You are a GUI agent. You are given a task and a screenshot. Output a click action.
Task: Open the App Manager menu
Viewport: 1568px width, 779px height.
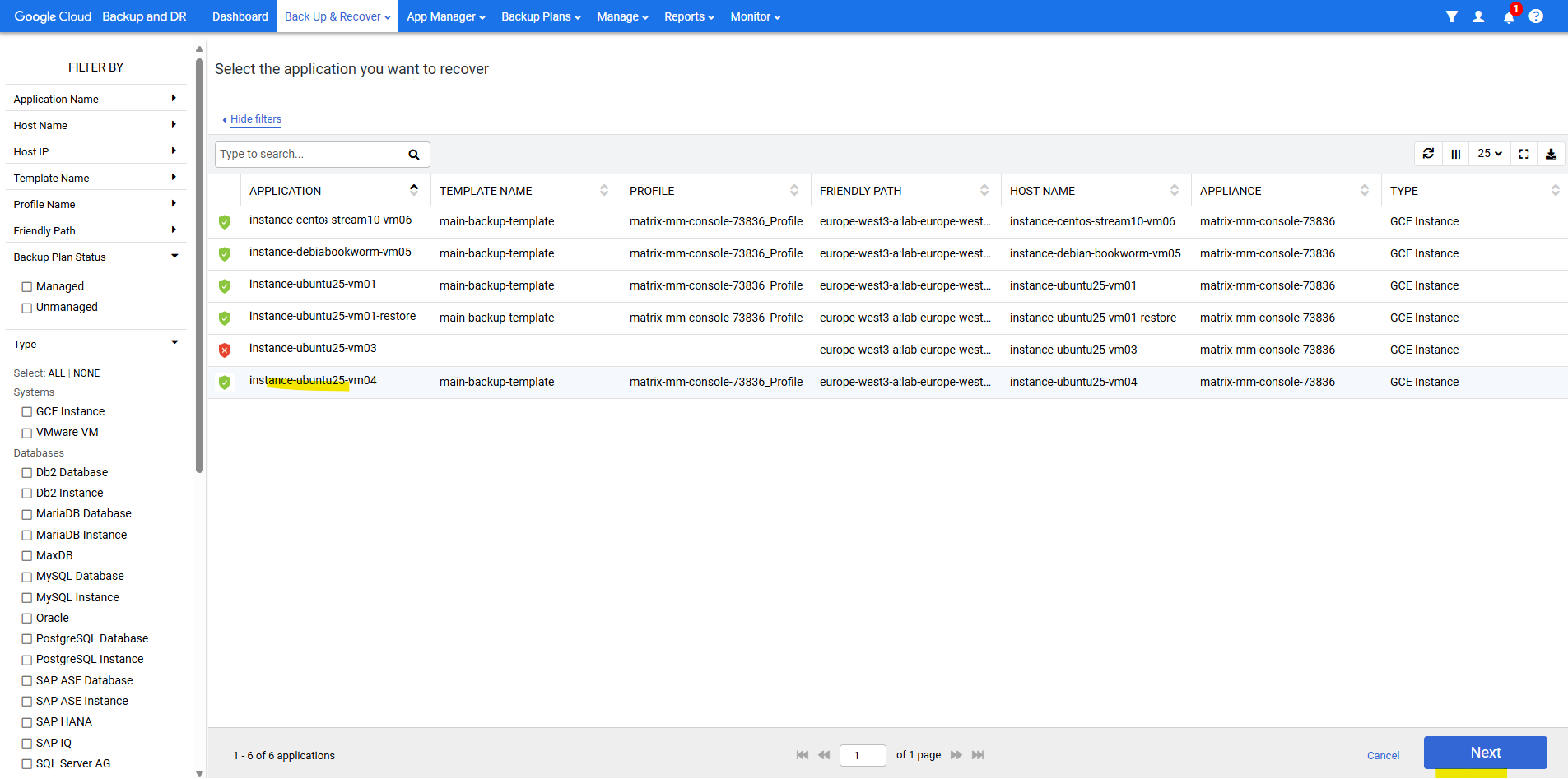[445, 16]
